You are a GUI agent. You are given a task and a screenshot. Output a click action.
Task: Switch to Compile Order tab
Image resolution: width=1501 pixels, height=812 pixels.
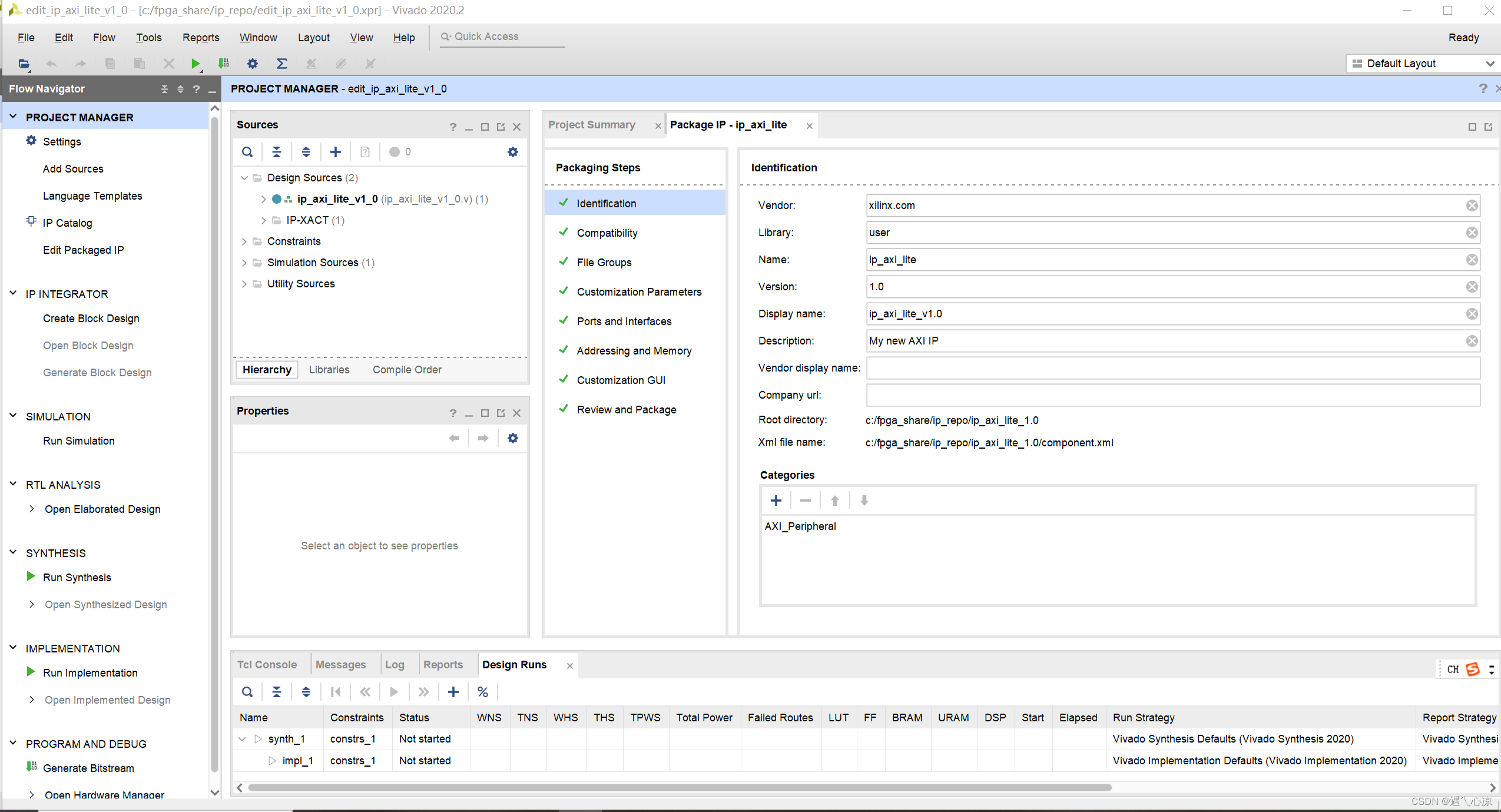[x=407, y=370]
